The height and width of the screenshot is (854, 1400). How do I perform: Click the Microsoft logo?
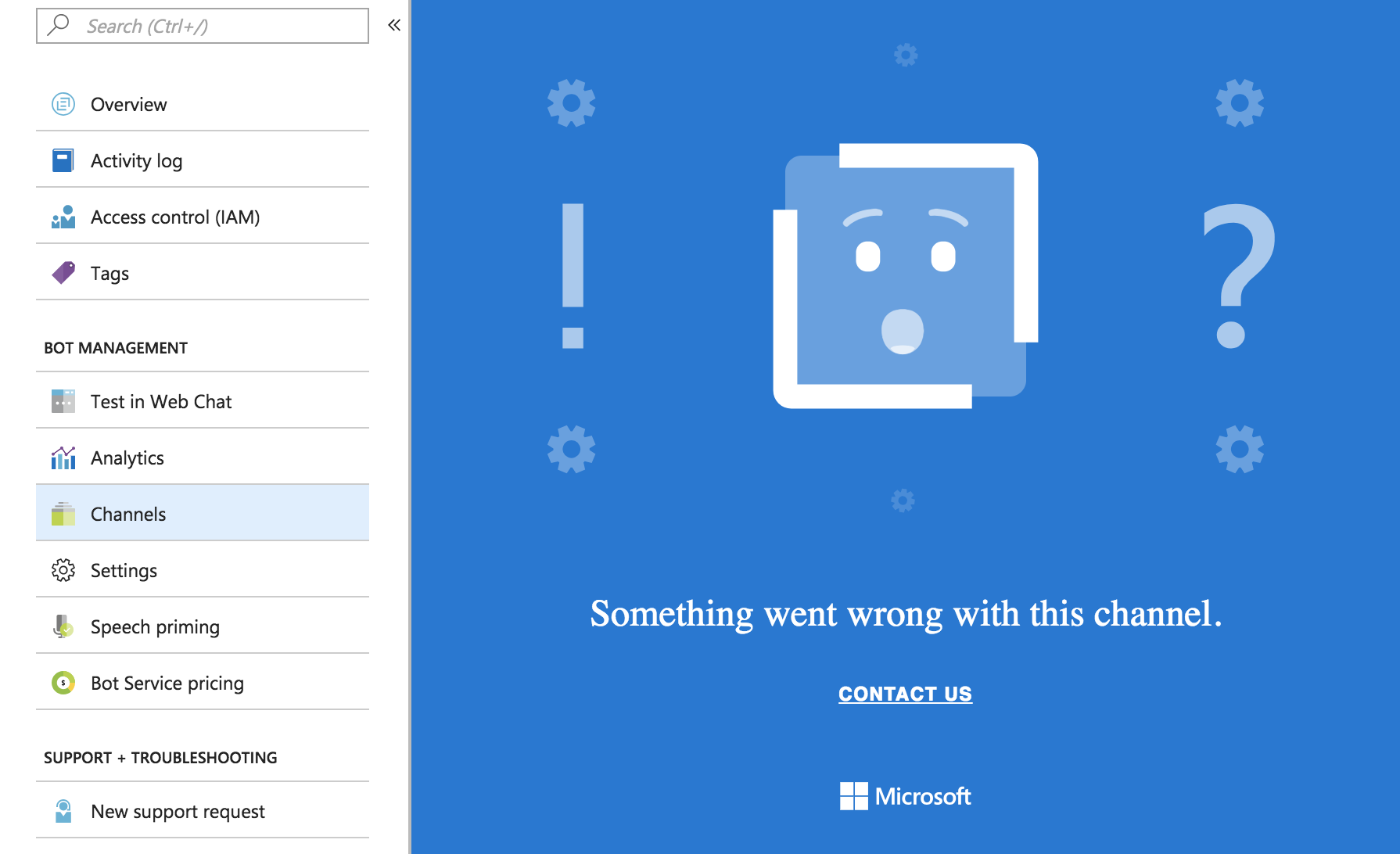[905, 796]
